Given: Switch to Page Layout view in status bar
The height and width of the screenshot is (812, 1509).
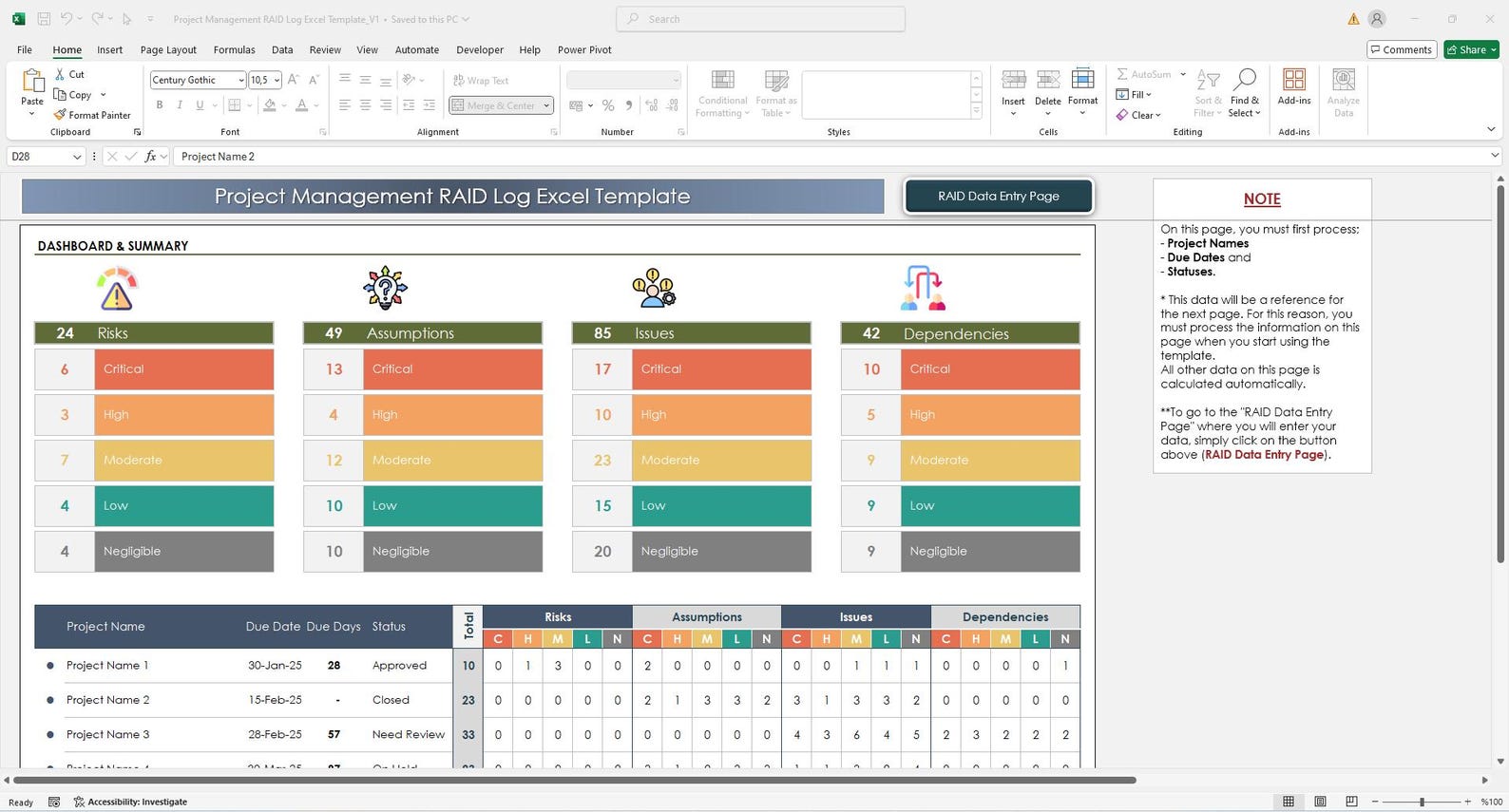Looking at the screenshot, I should (1320, 803).
